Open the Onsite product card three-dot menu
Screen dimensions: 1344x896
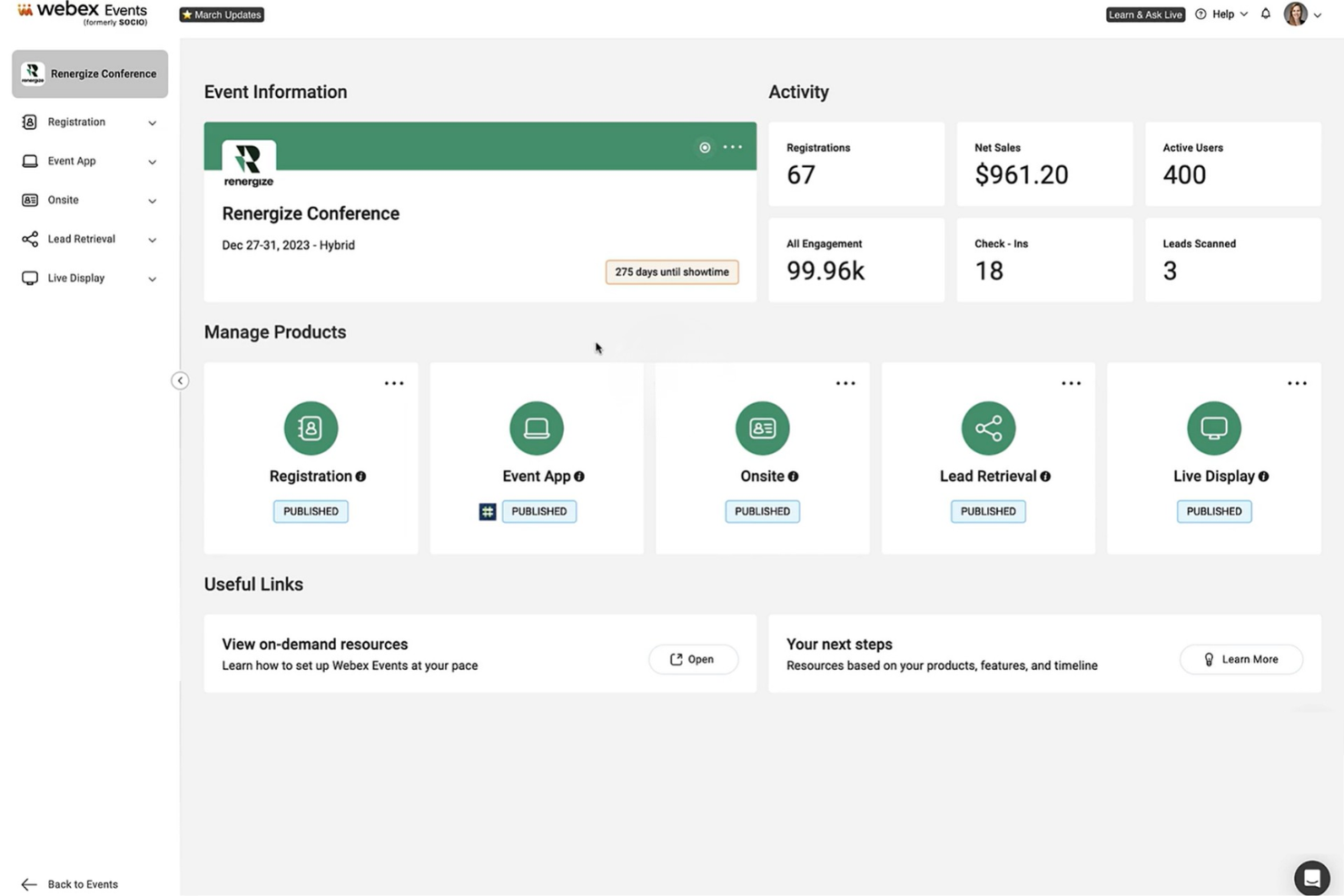point(845,383)
